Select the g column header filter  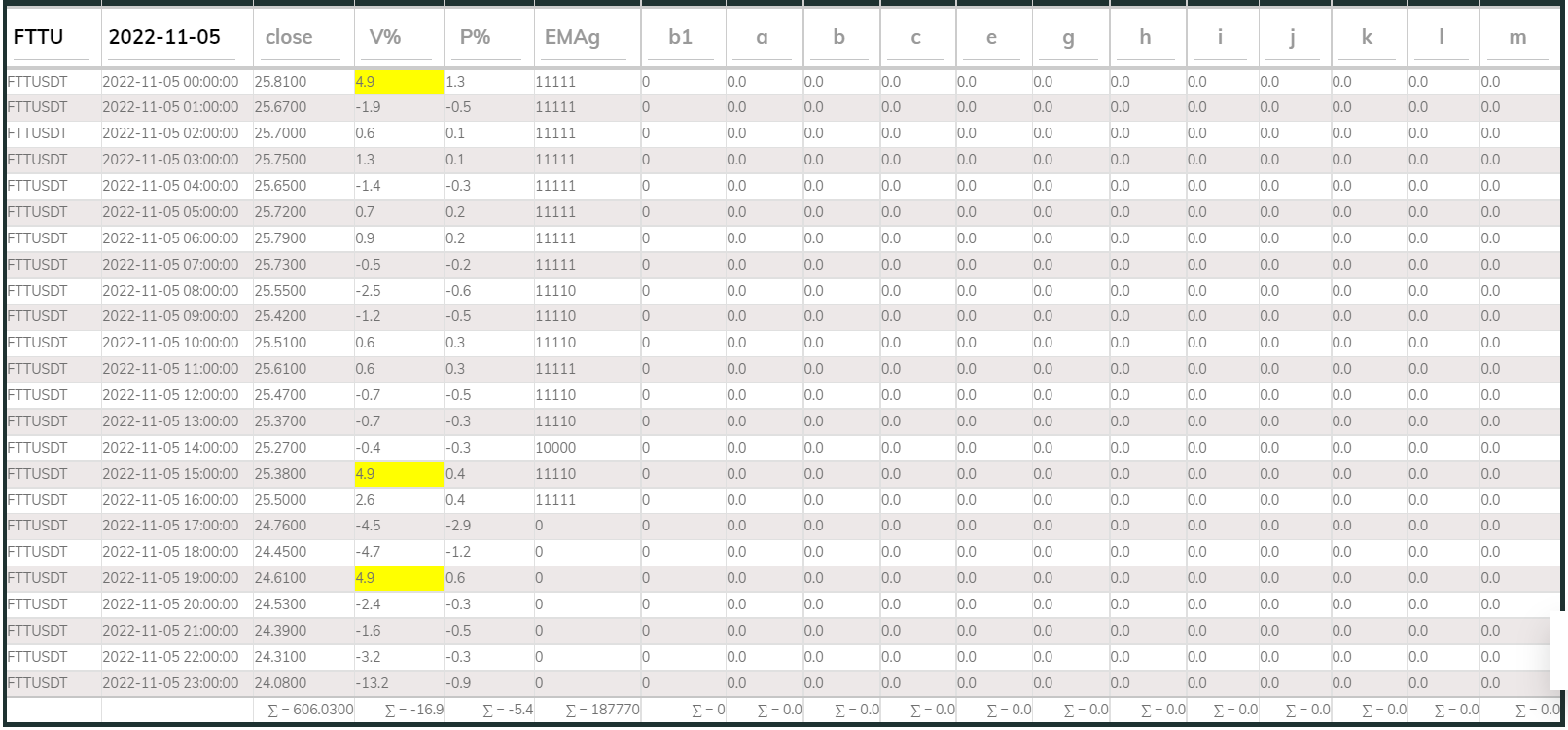click(x=1069, y=38)
